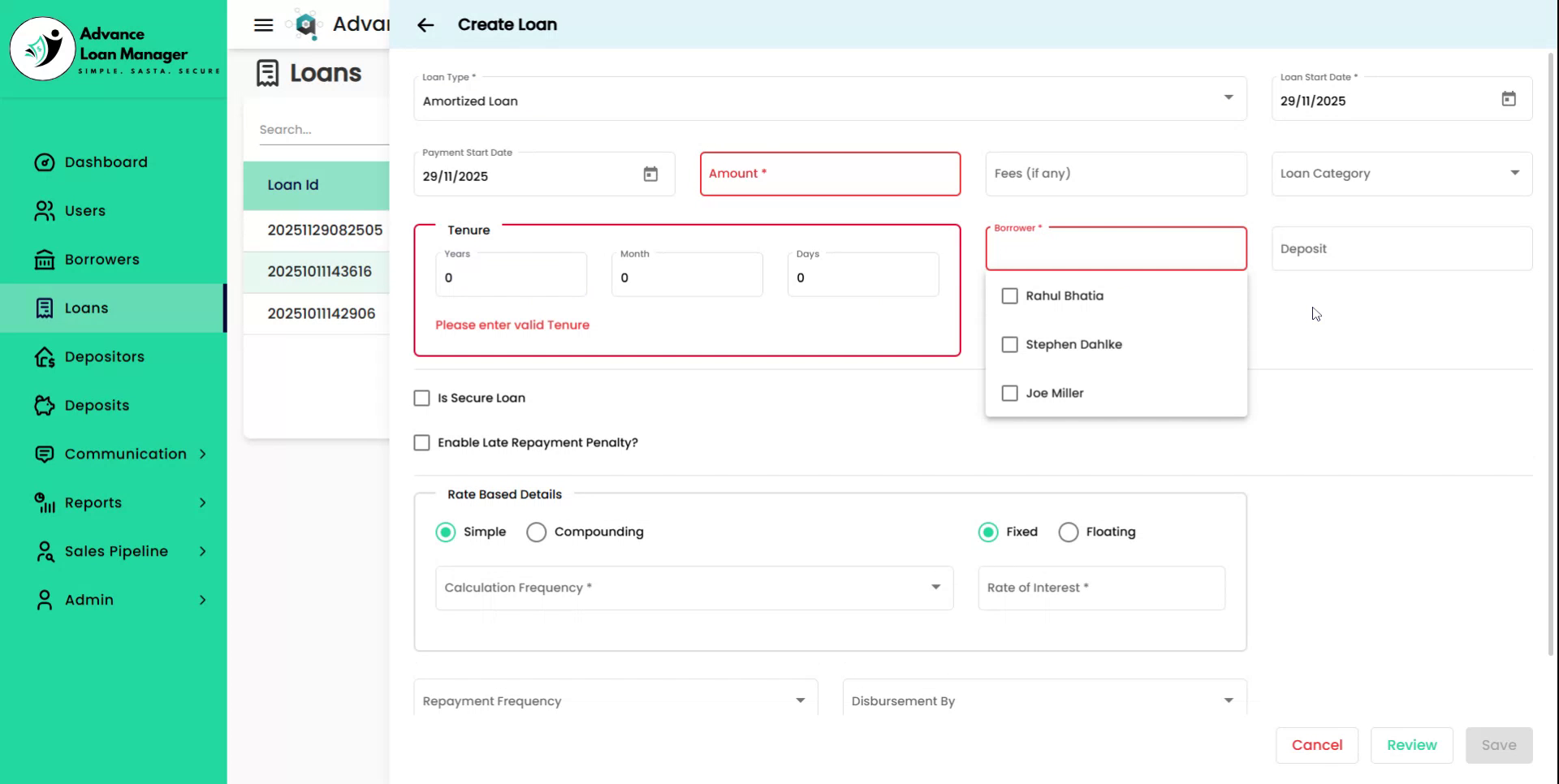Click the back arrow beside Create Loan

pos(425,25)
